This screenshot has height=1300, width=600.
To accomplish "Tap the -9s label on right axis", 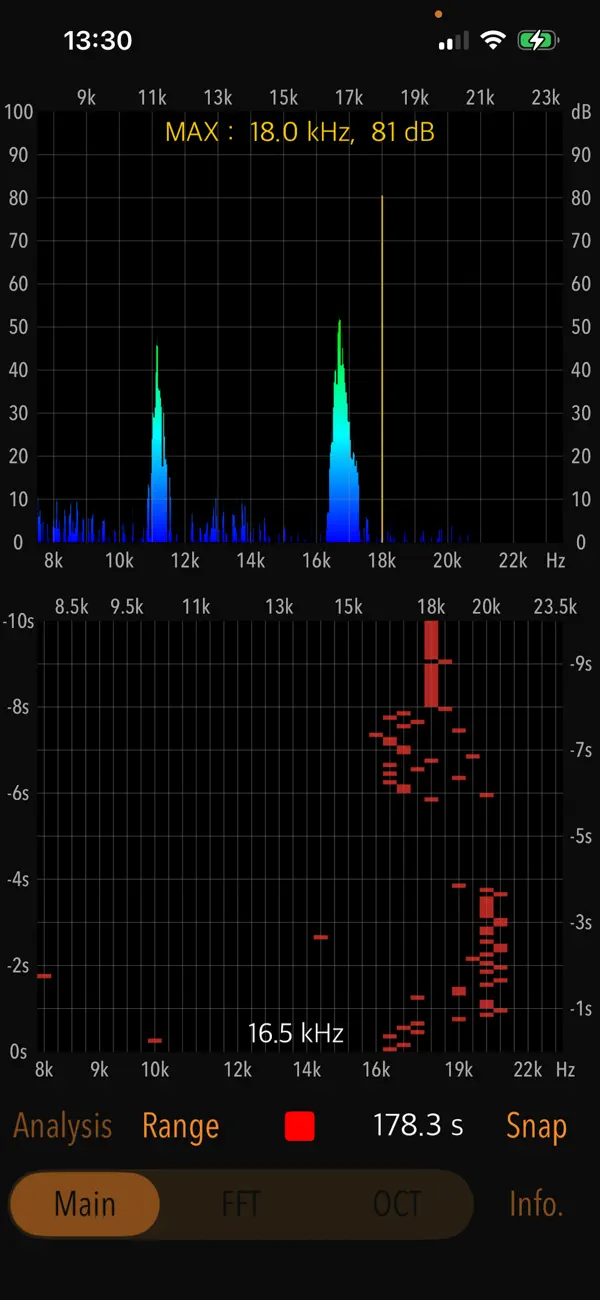I will (580, 664).
